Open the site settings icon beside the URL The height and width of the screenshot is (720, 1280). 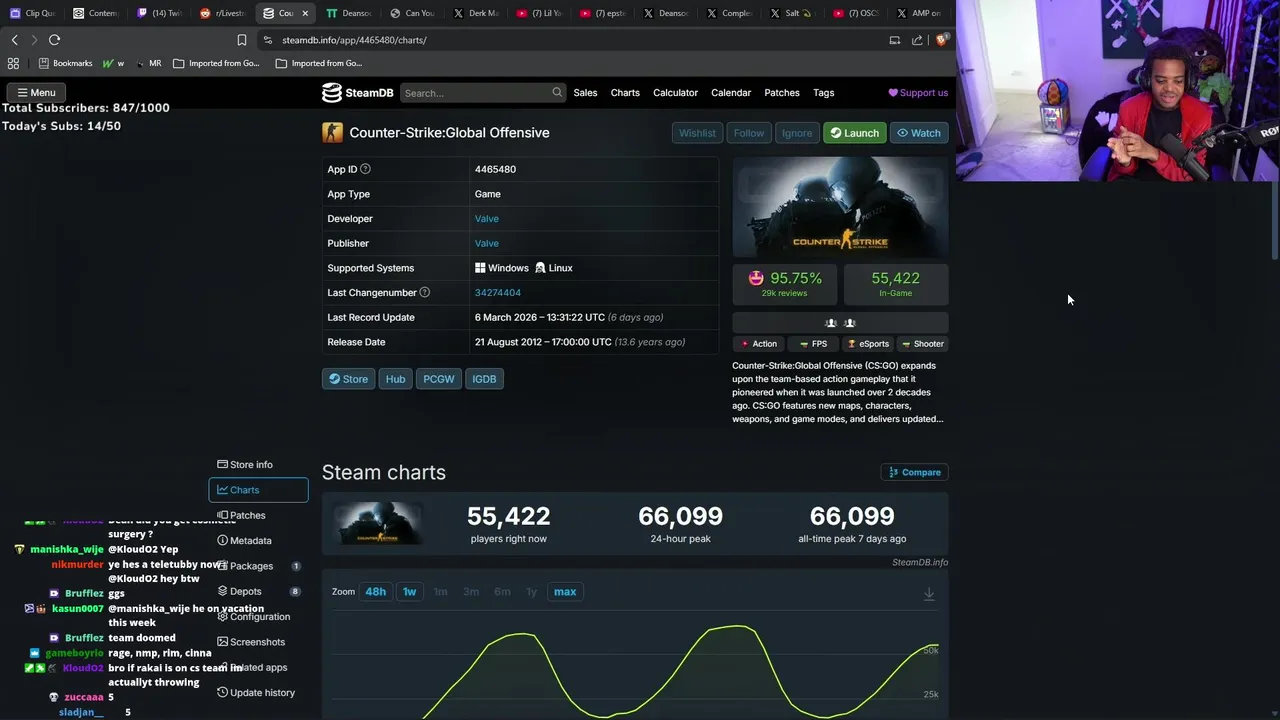pyautogui.click(x=267, y=40)
